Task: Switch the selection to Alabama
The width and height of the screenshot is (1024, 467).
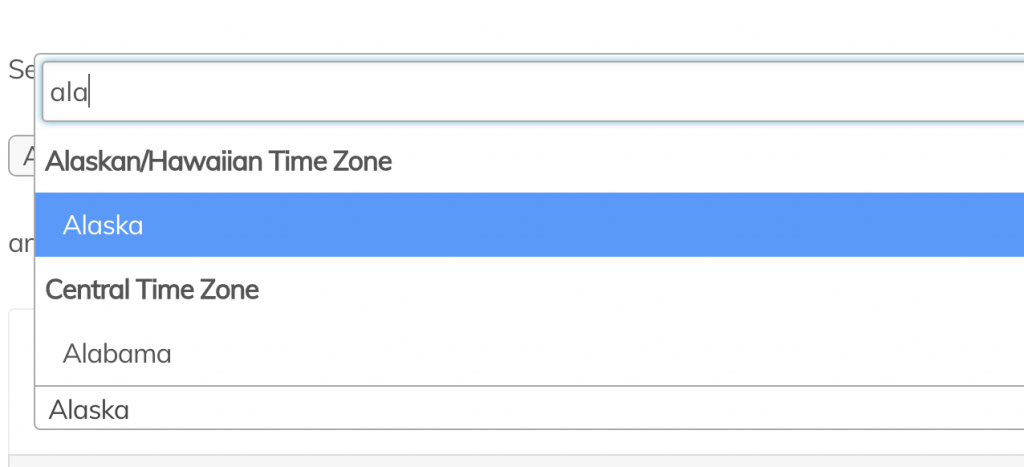Action: [117, 354]
